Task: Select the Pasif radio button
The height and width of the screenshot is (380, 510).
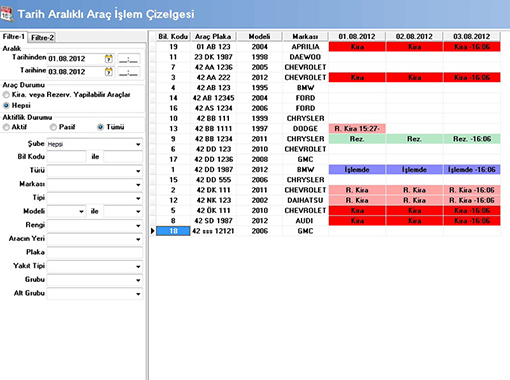Action: pyautogui.click(x=53, y=127)
